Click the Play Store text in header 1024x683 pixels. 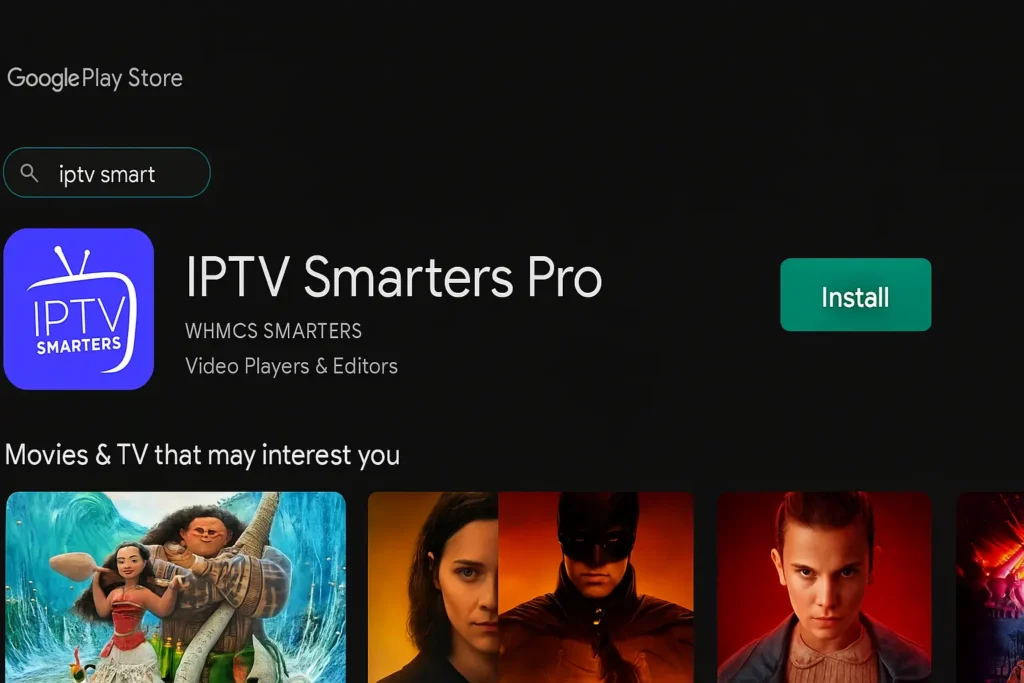point(132,78)
